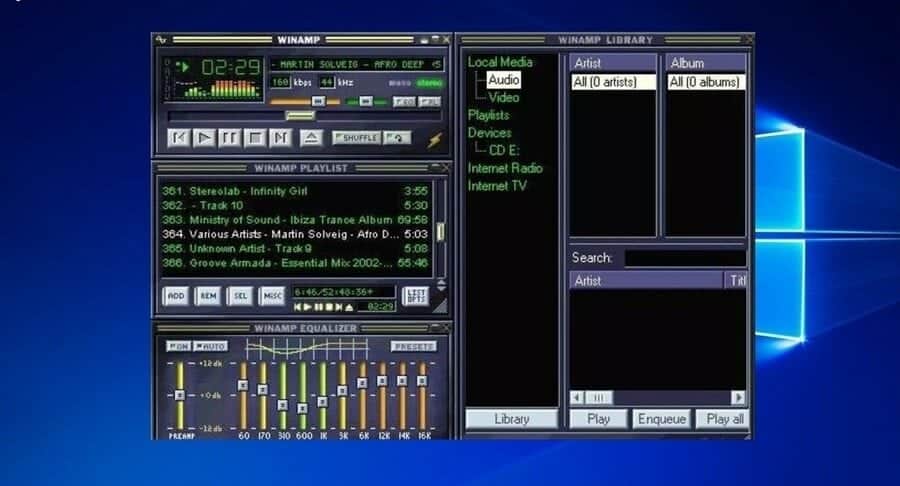Viewport: 900px width, 486px height.
Task: Pause playback with the Pause button
Action: pos(230,138)
